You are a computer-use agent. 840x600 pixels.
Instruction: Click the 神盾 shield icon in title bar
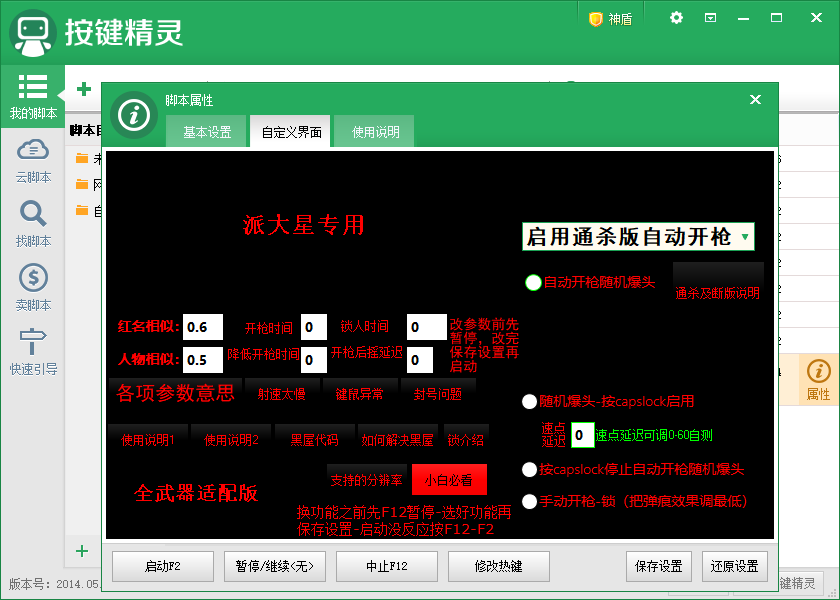608,17
